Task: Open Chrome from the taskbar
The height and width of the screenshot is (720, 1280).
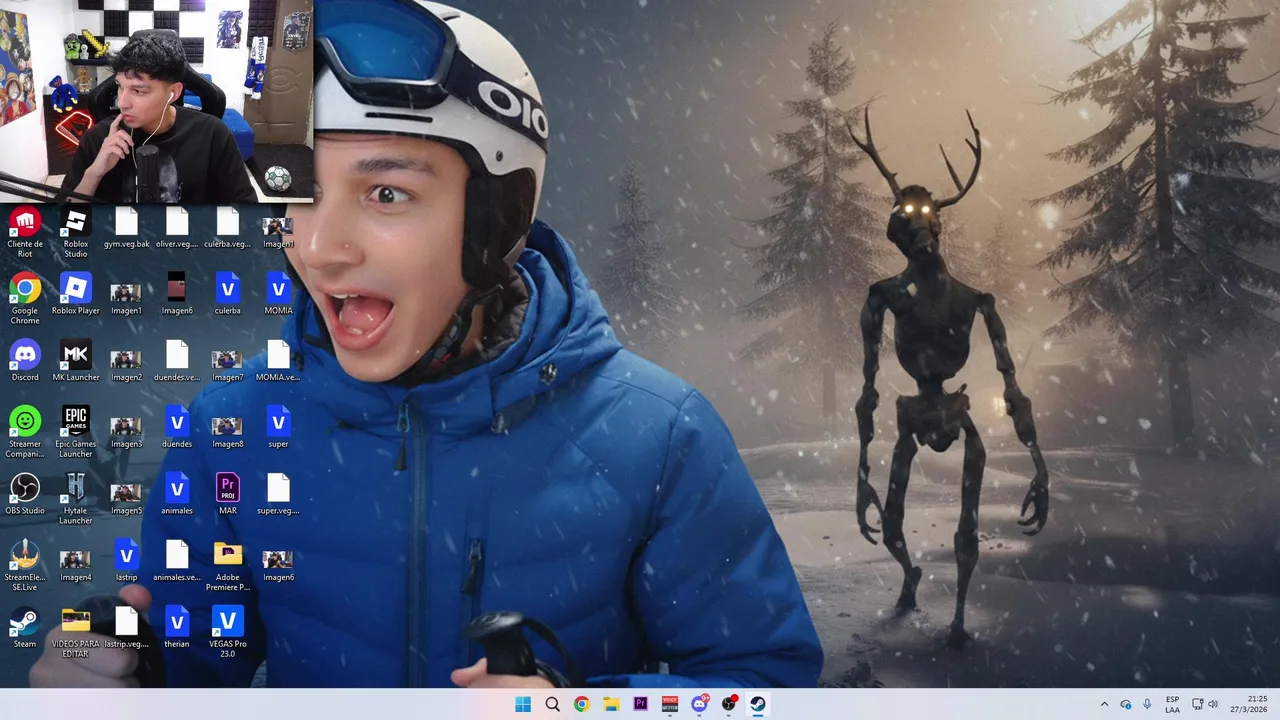Action: (581, 704)
